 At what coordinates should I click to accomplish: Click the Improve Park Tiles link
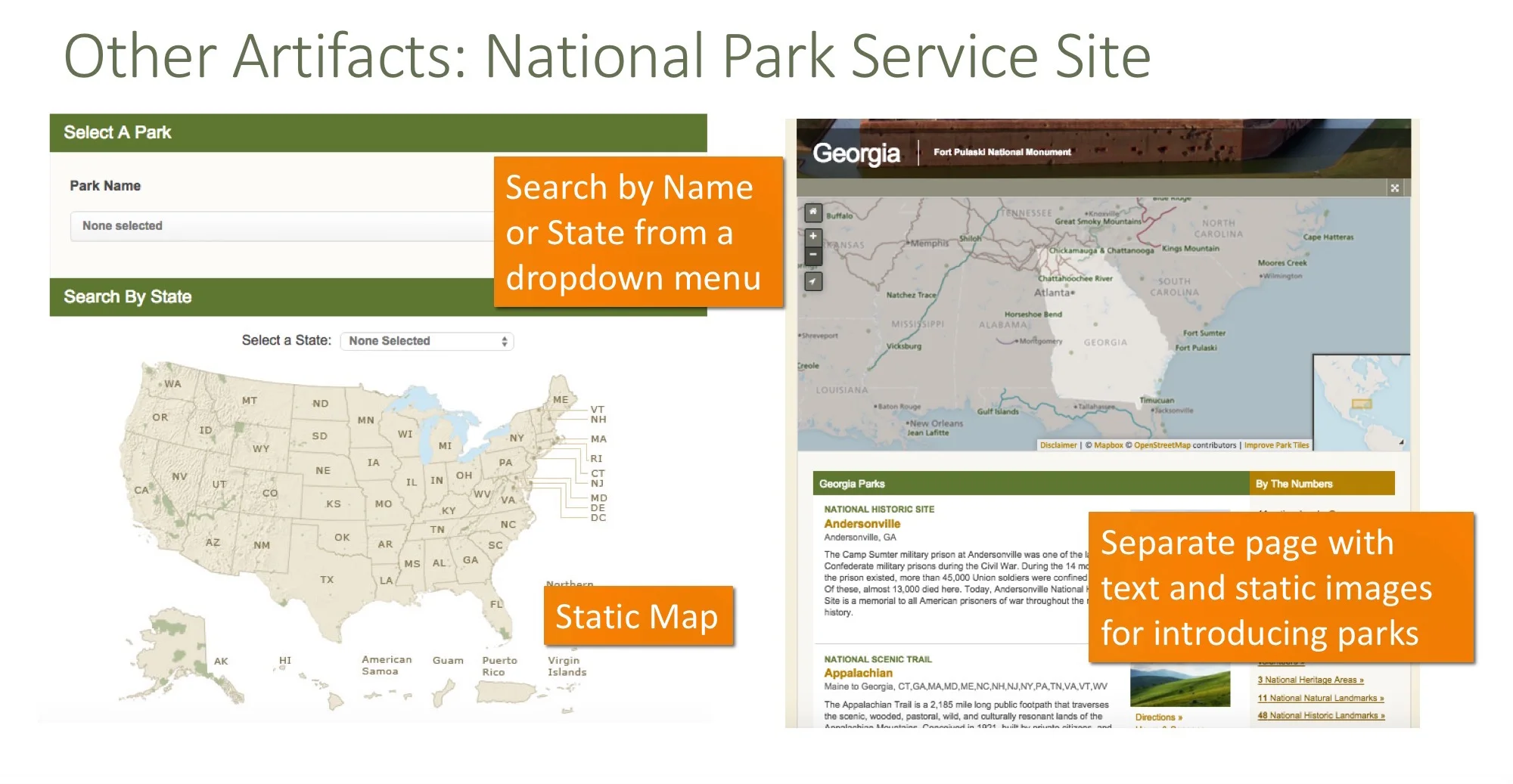tap(1276, 445)
